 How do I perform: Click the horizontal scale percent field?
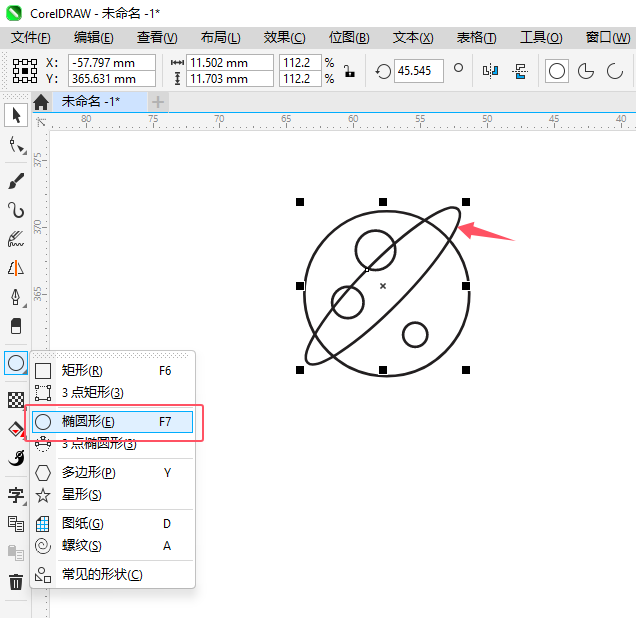click(x=300, y=63)
